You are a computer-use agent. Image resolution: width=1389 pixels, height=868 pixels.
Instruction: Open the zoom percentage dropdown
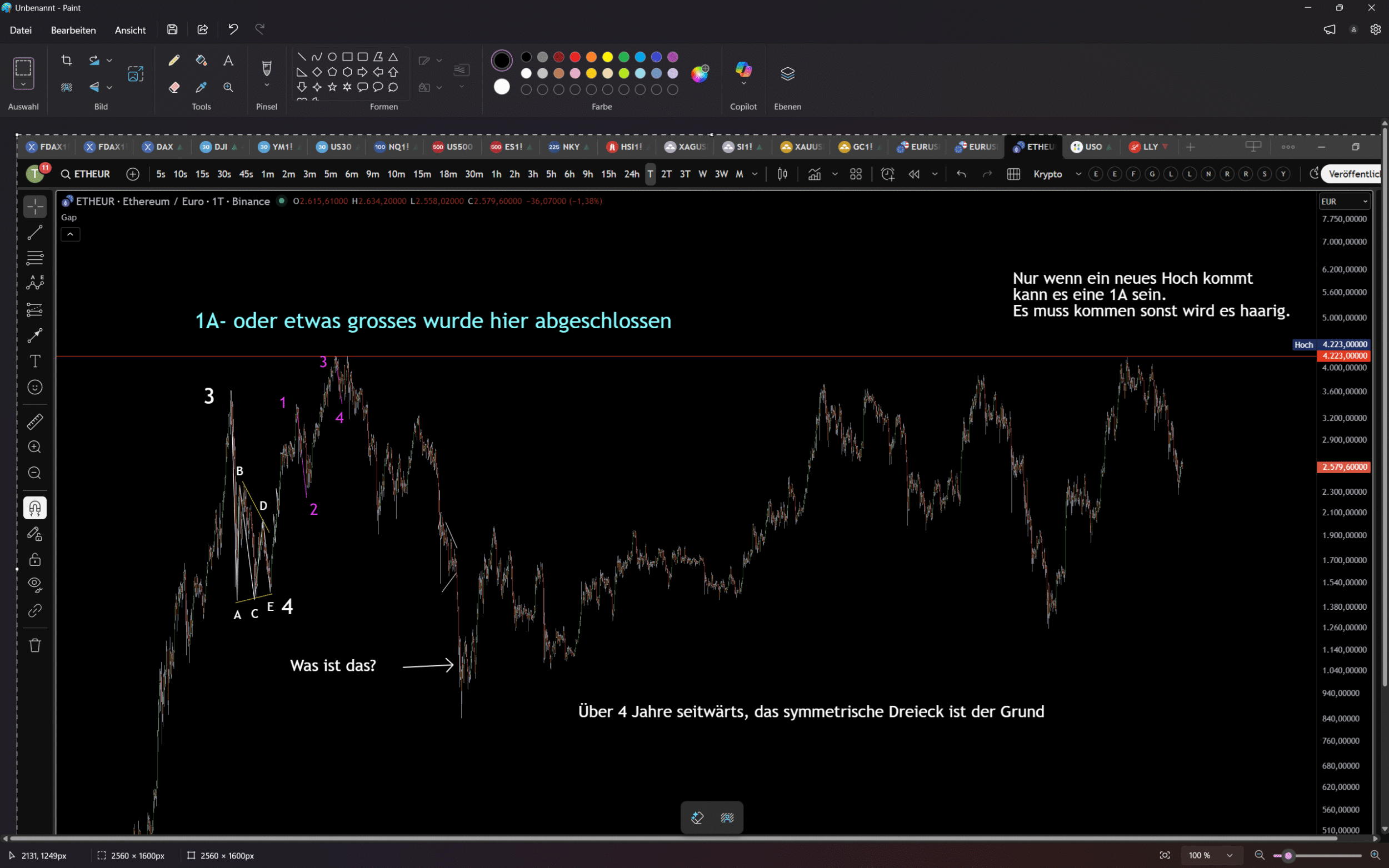[1230, 855]
